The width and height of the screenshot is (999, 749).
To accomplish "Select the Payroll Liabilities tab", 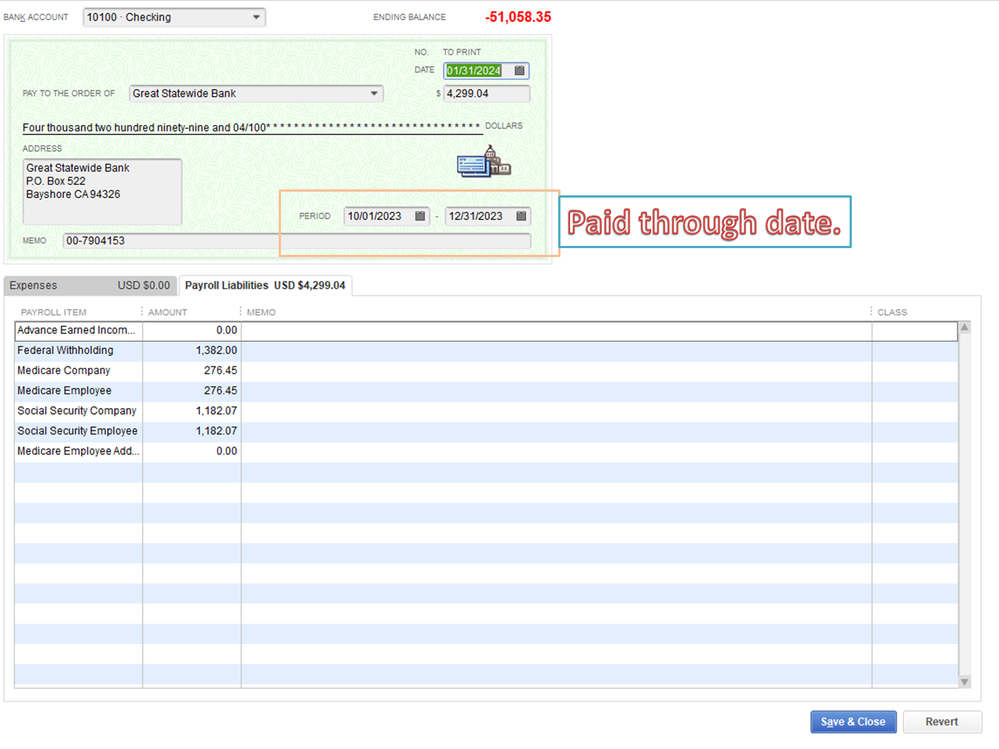I will click(265, 285).
